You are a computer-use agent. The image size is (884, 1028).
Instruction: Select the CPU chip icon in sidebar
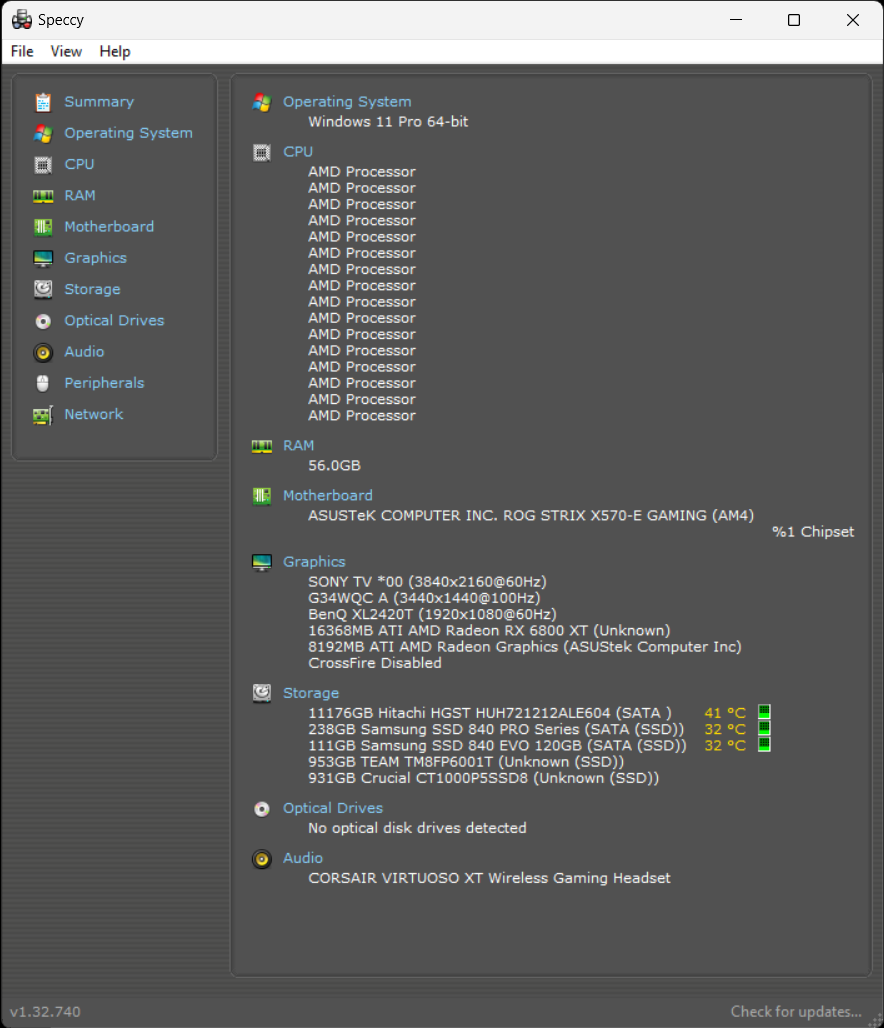tap(43, 164)
